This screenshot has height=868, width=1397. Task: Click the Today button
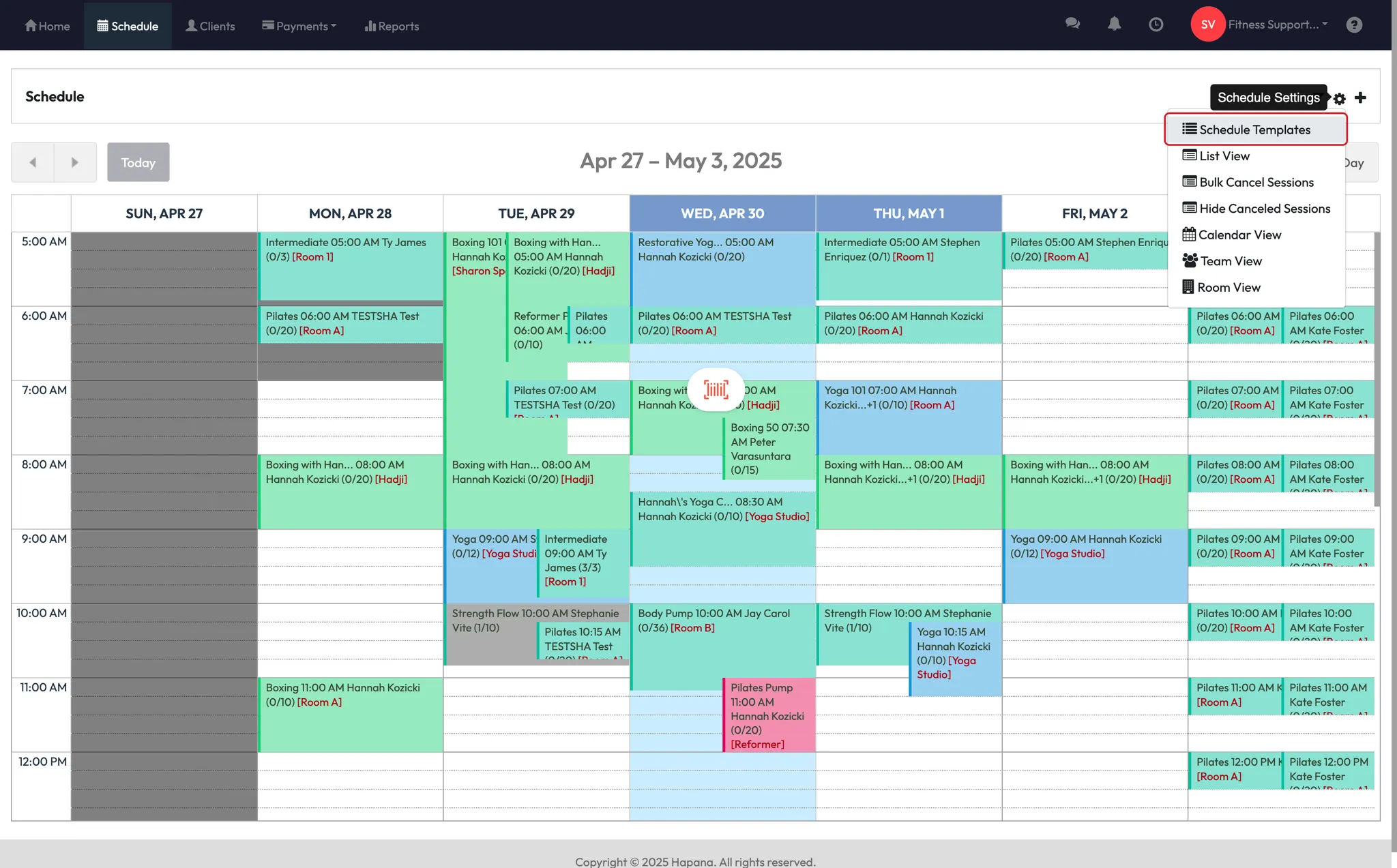point(138,162)
